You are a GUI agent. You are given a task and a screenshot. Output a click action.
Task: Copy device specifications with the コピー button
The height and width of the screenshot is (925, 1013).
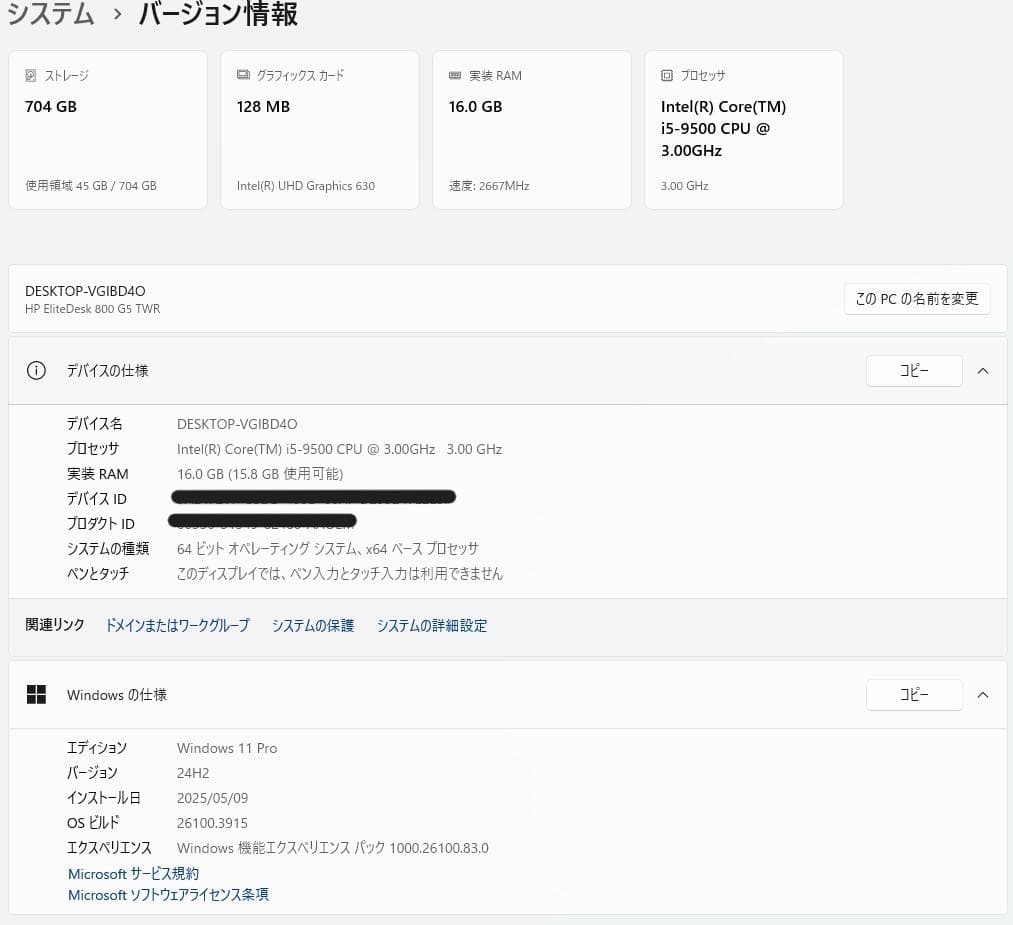(x=913, y=370)
